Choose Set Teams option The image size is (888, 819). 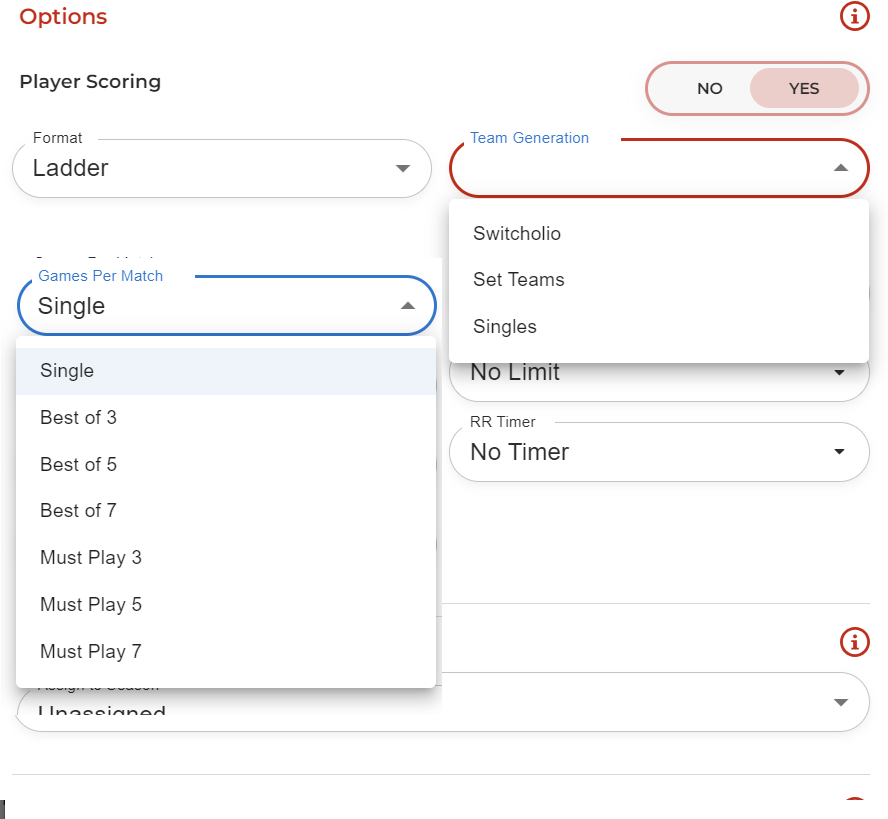(x=518, y=280)
